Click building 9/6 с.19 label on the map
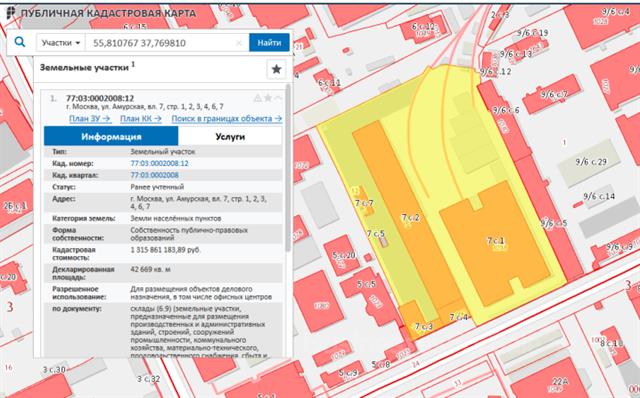This screenshot has width=640, height=398. pos(532,33)
